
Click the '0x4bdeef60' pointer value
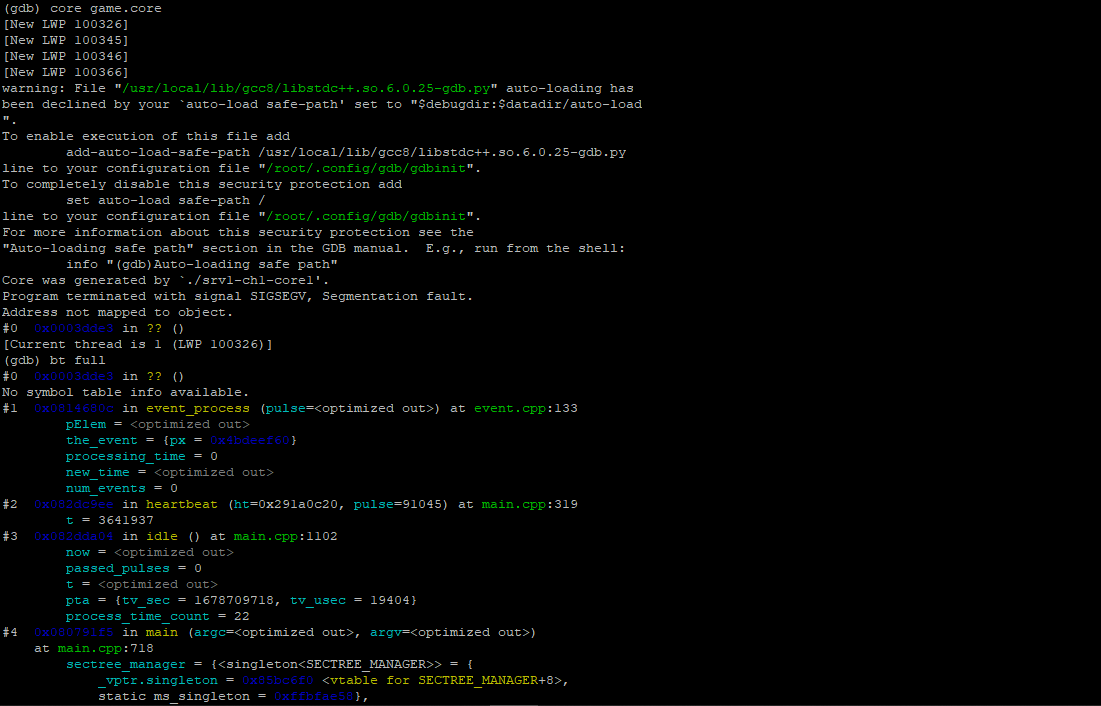coord(250,440)
